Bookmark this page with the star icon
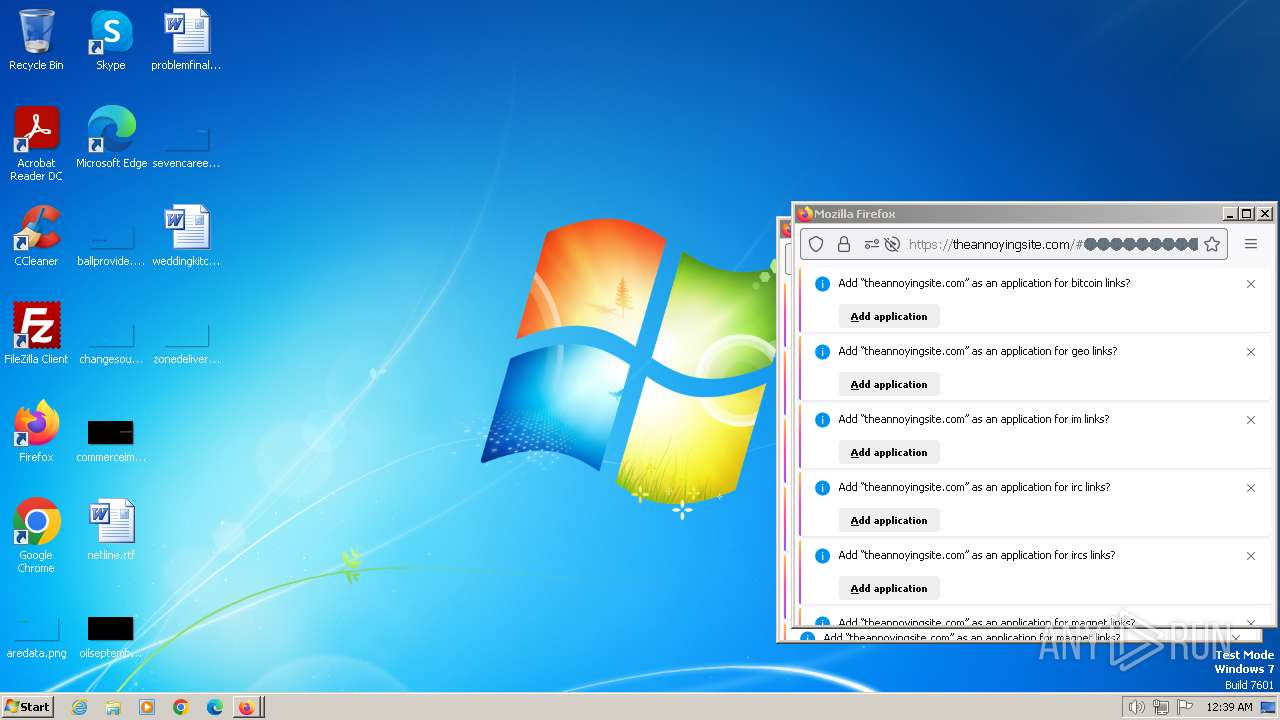This screenshot has height=720, width=1280. pos(1212,244)
